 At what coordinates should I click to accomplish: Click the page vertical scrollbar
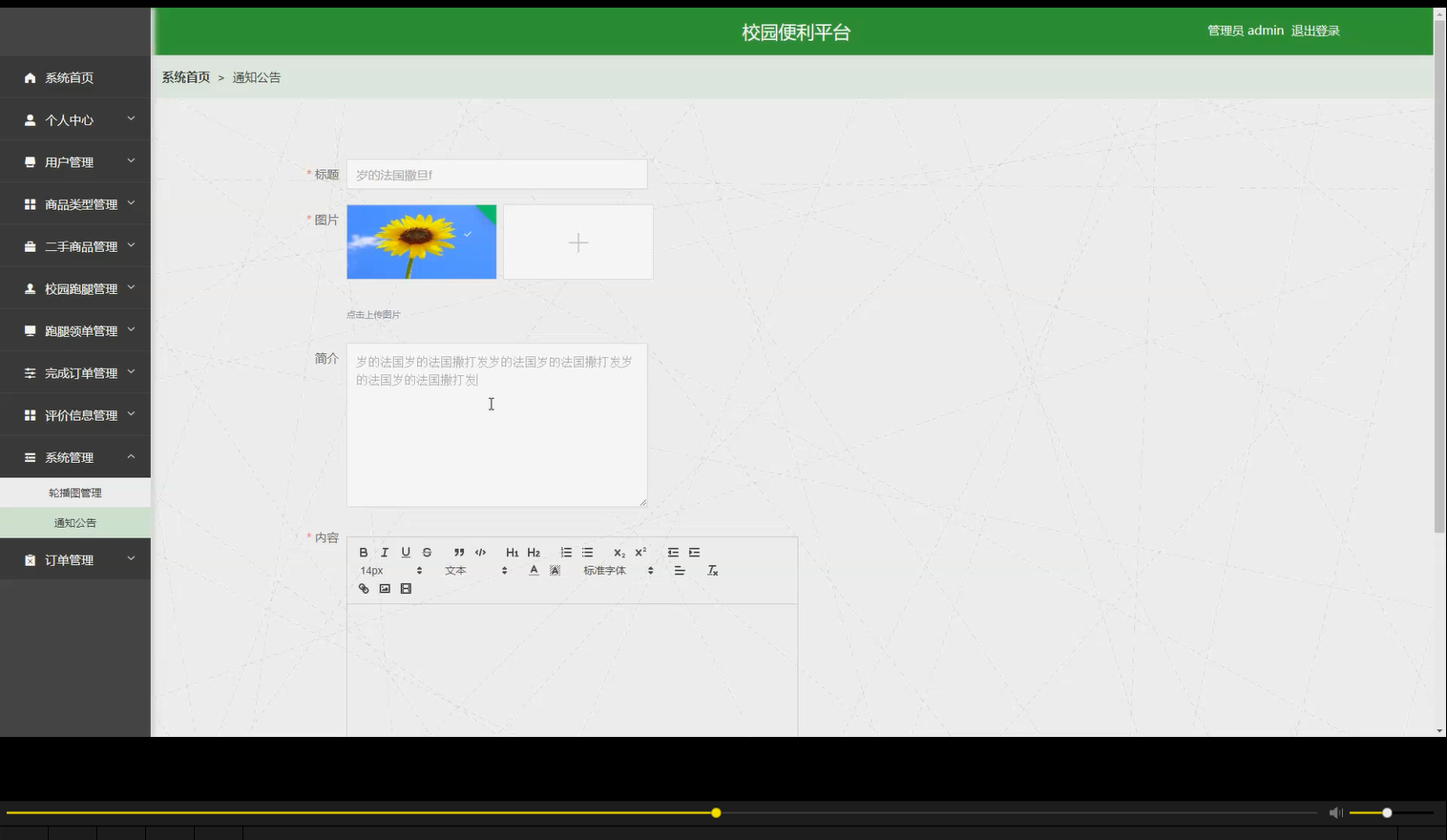(x=1439, y=277)
